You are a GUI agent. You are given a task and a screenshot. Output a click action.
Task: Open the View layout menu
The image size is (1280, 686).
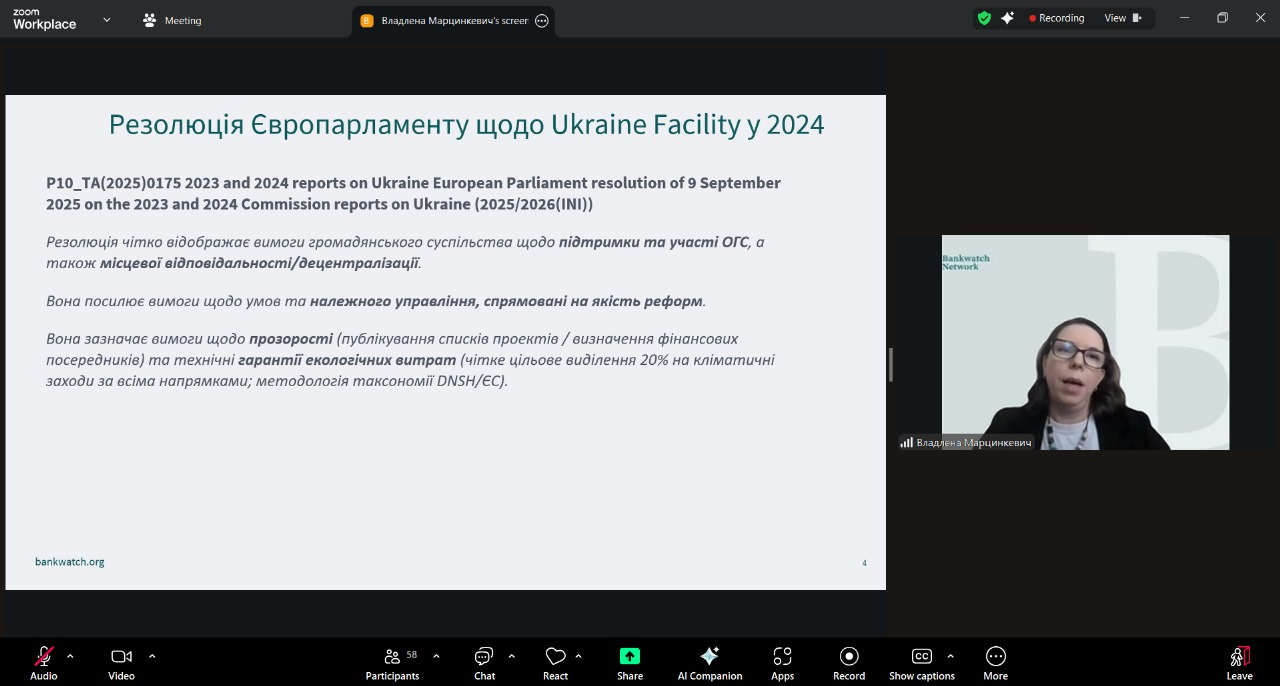[x=1122, y=18]
